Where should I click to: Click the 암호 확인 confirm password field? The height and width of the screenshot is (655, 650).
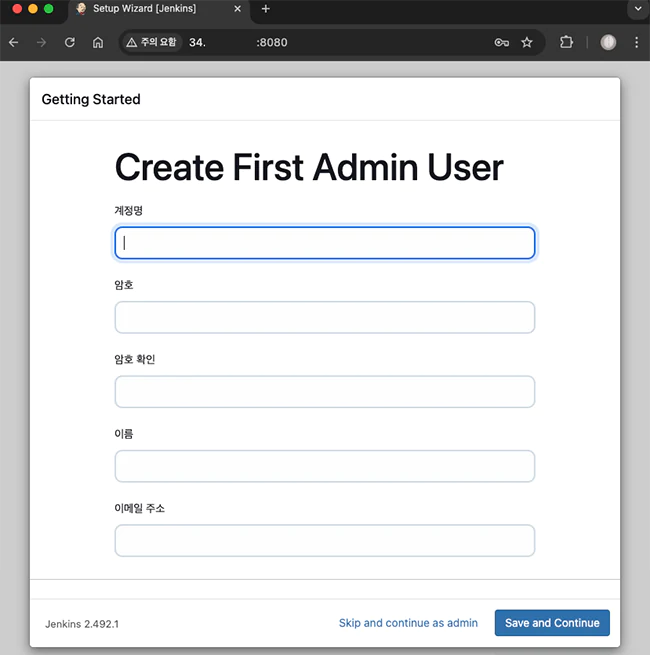click(x=325, y=392)
